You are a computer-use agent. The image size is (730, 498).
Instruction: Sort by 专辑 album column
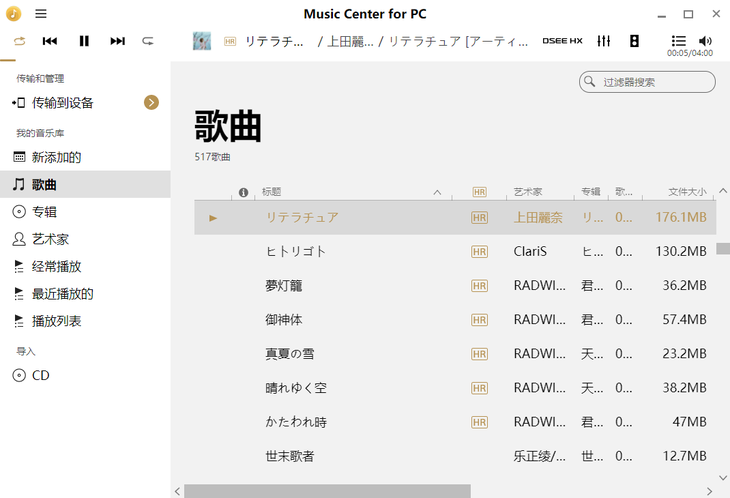(591, 192)
